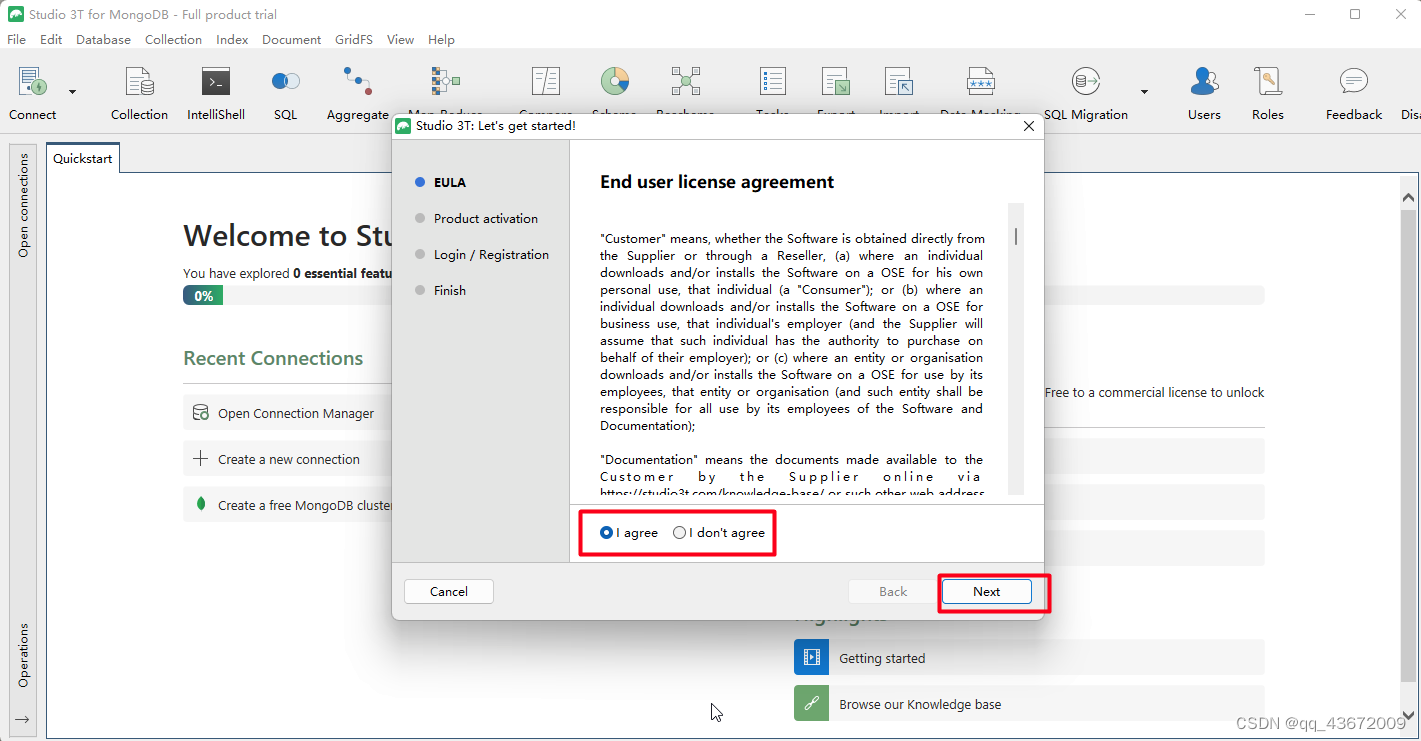Click Create a new connection

[x=289, y=459]
